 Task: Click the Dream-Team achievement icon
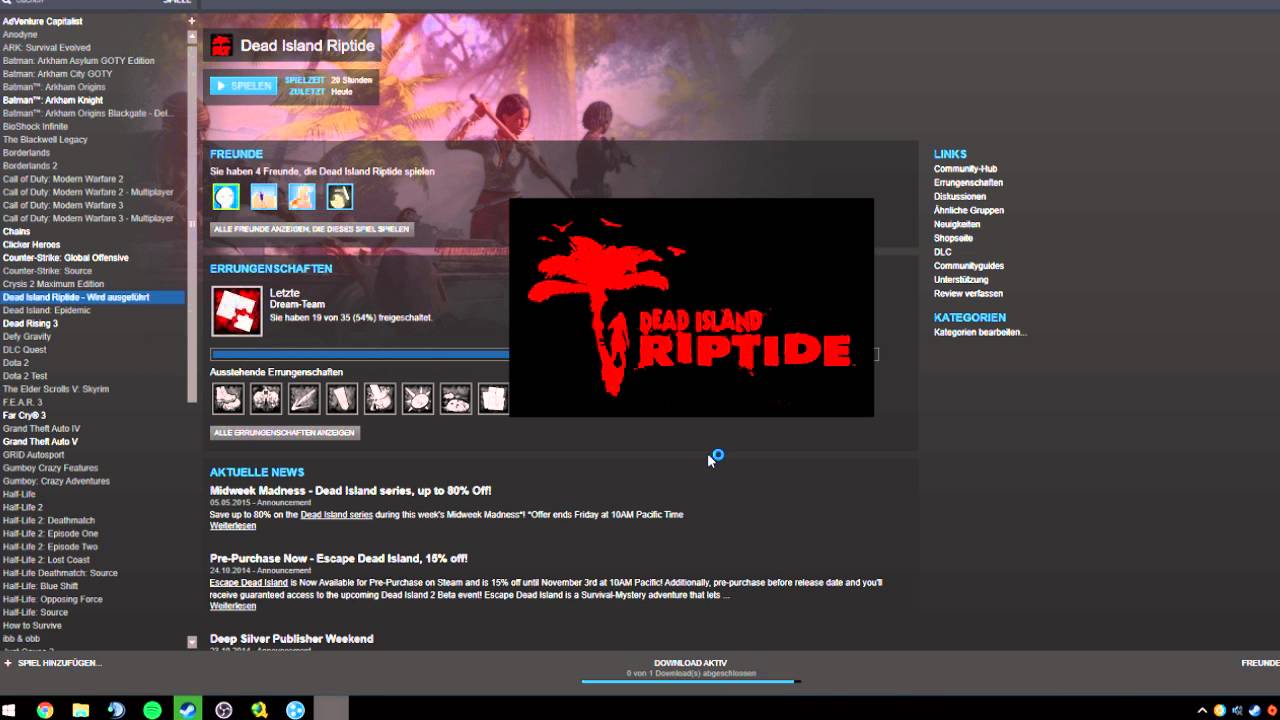pyautogui.click(x=237, y=311)
